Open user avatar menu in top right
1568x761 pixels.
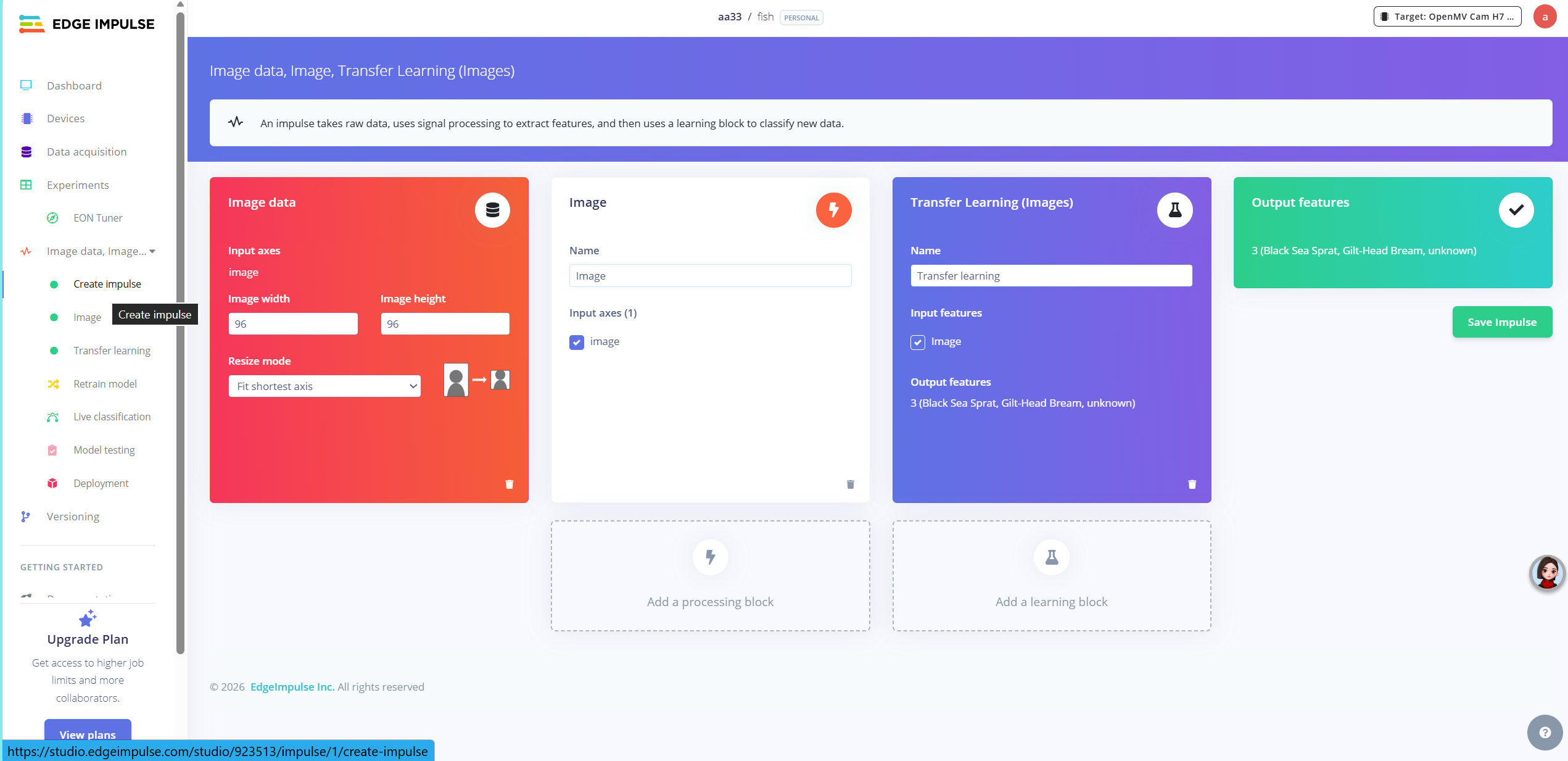(1545, 17)
